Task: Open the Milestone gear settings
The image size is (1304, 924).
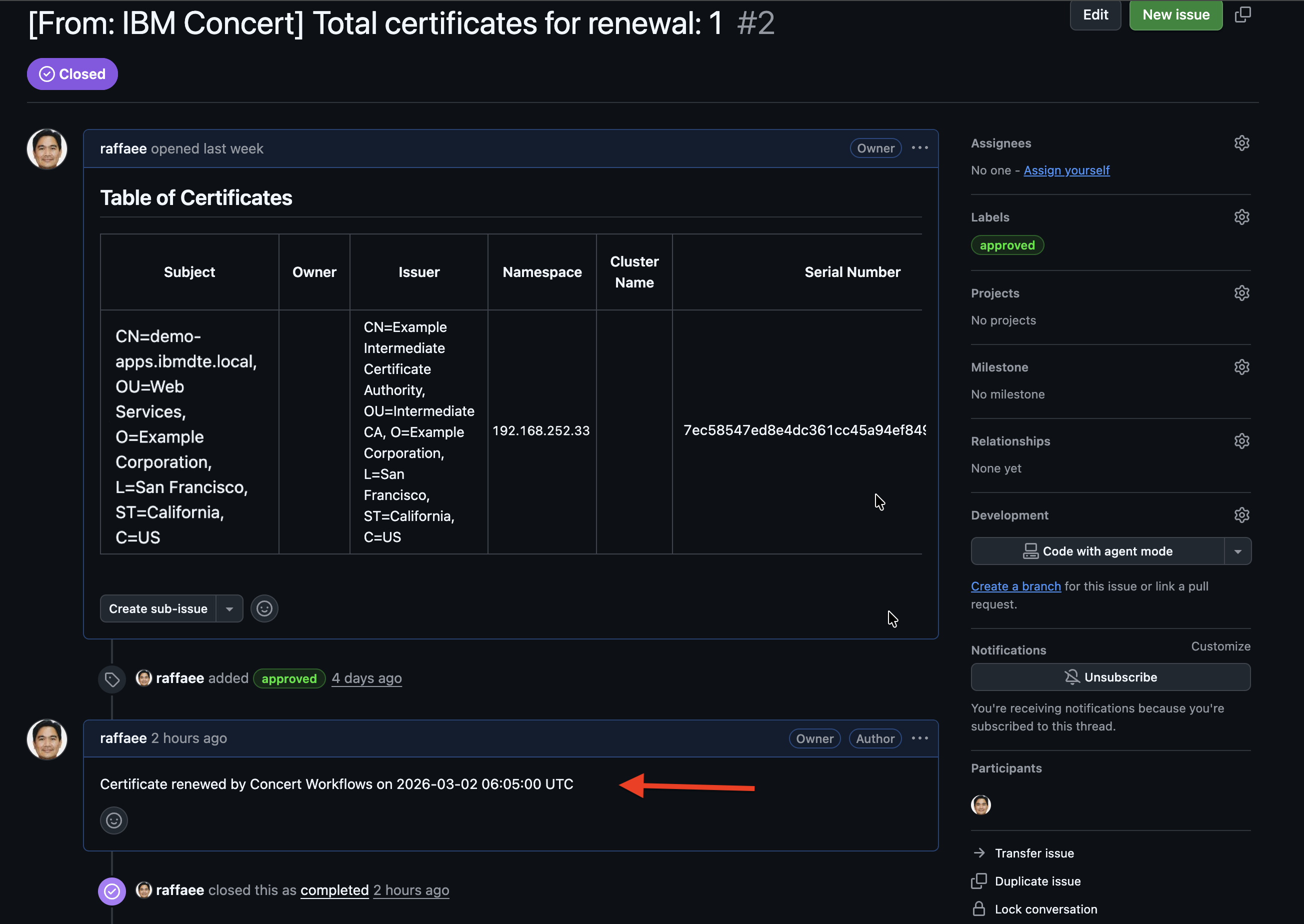Action: [1241, 367]
